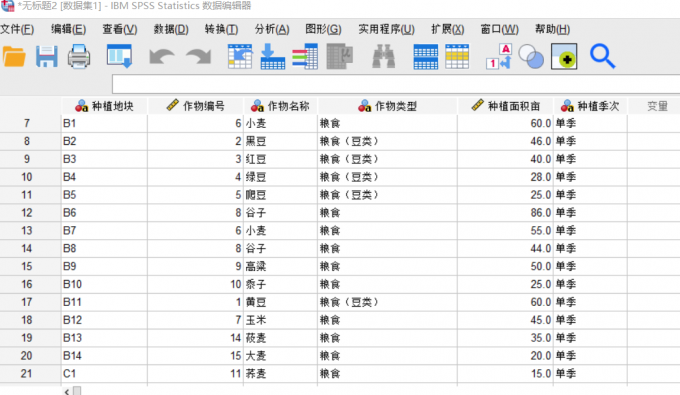
Task: Open the 实用程序(U) menu
Action: click(x=386, y=29)
